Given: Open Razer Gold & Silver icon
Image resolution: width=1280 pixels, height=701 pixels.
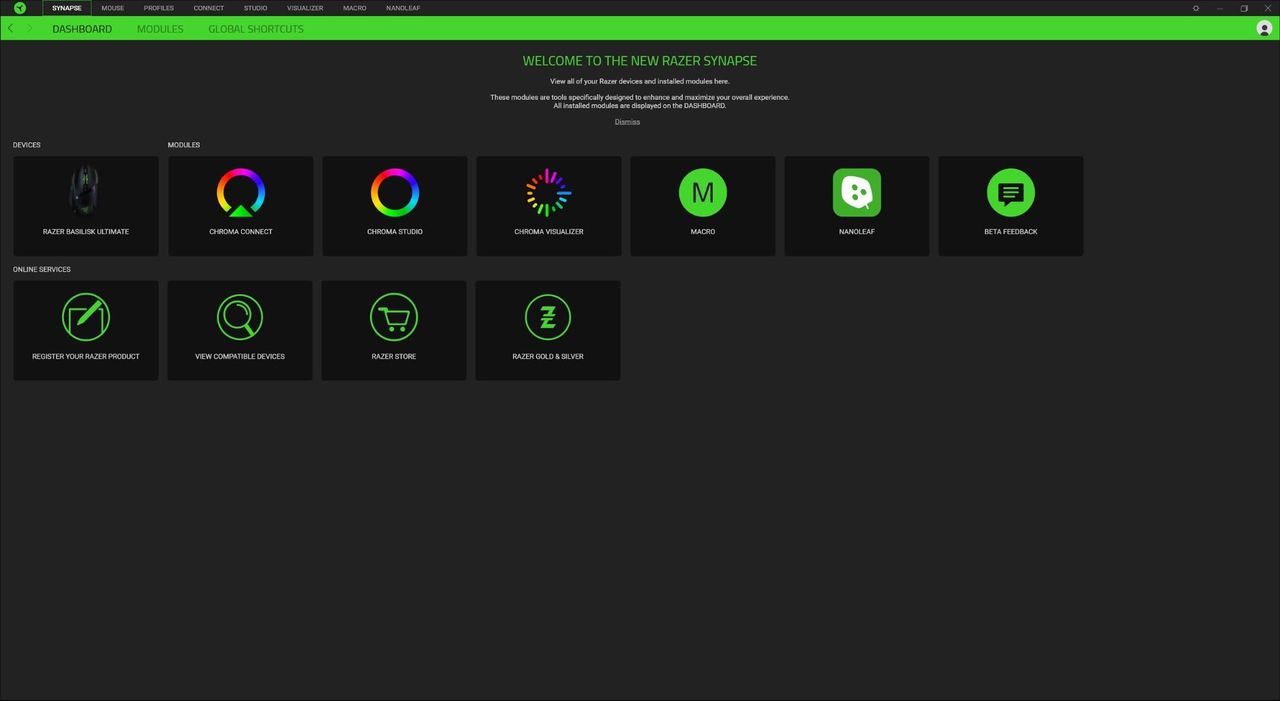Looking at the screenshot, I should [548, 317].
